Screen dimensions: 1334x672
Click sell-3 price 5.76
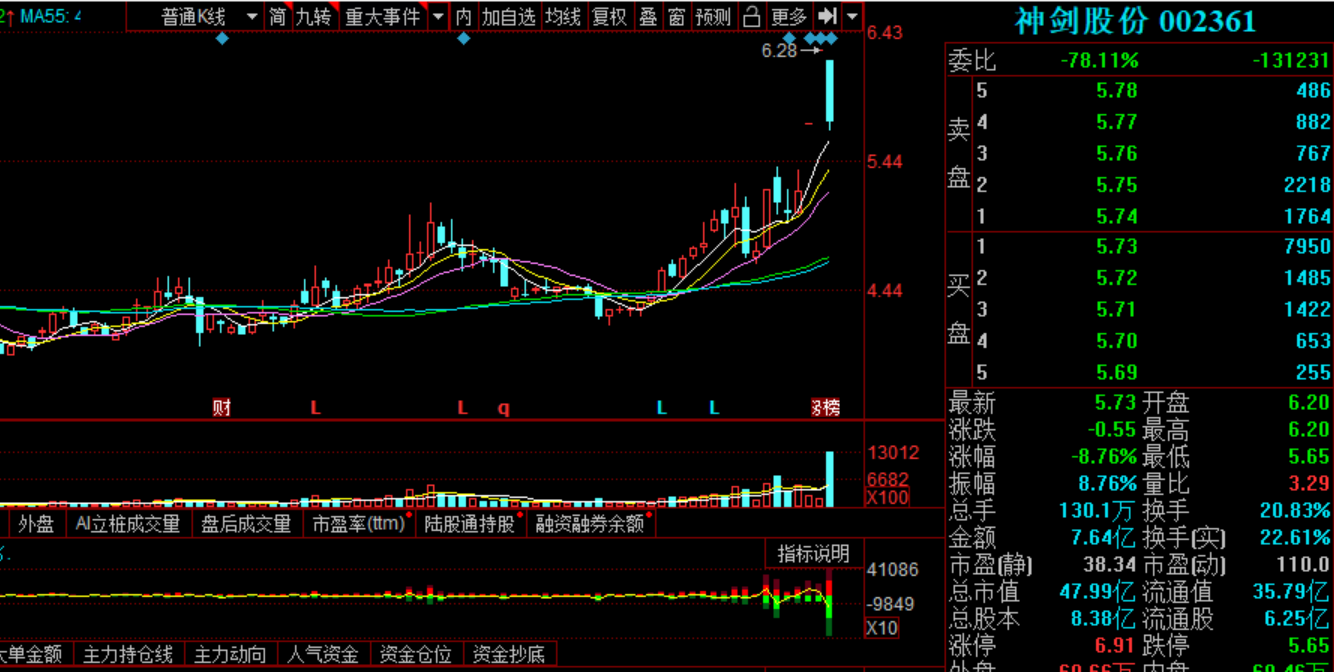click(1116, 153)
